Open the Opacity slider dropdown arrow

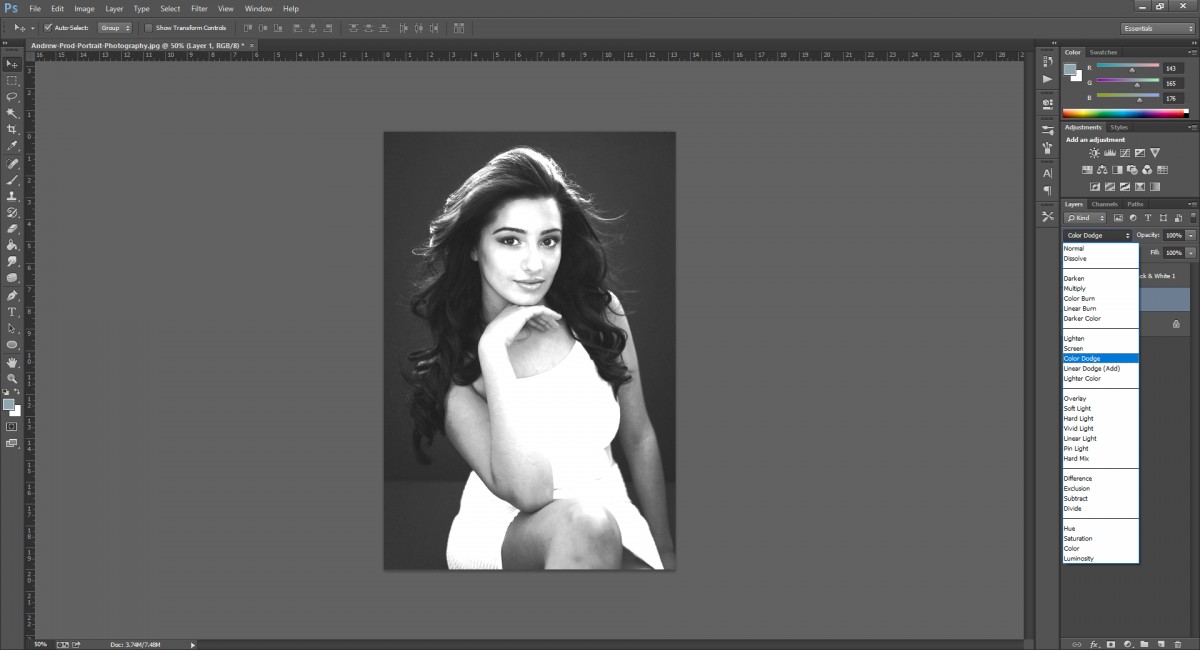pyautogui.click(x=1190, y=235)
